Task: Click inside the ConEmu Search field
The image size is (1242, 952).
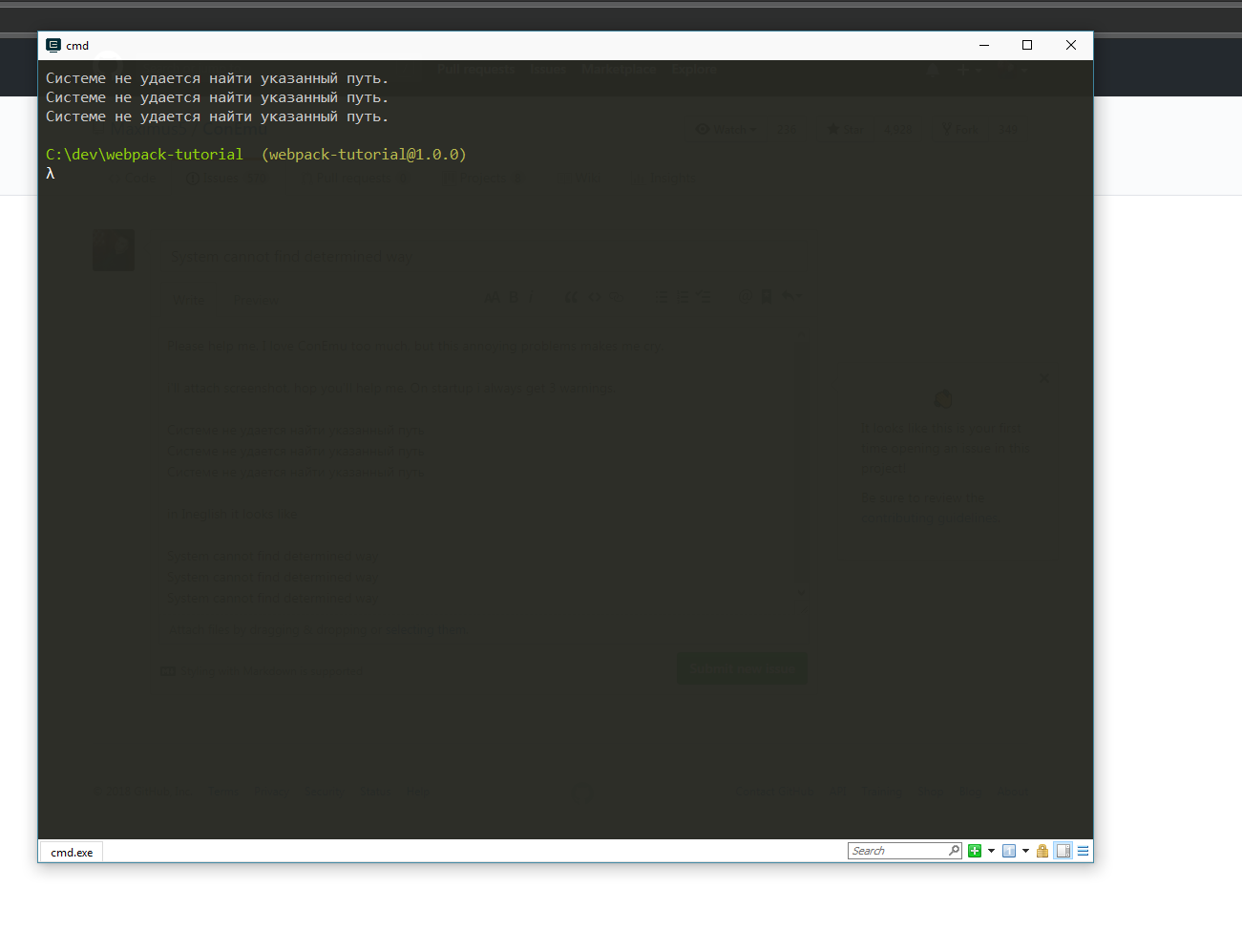Action: pyautogui.click(x=897, y=850)
